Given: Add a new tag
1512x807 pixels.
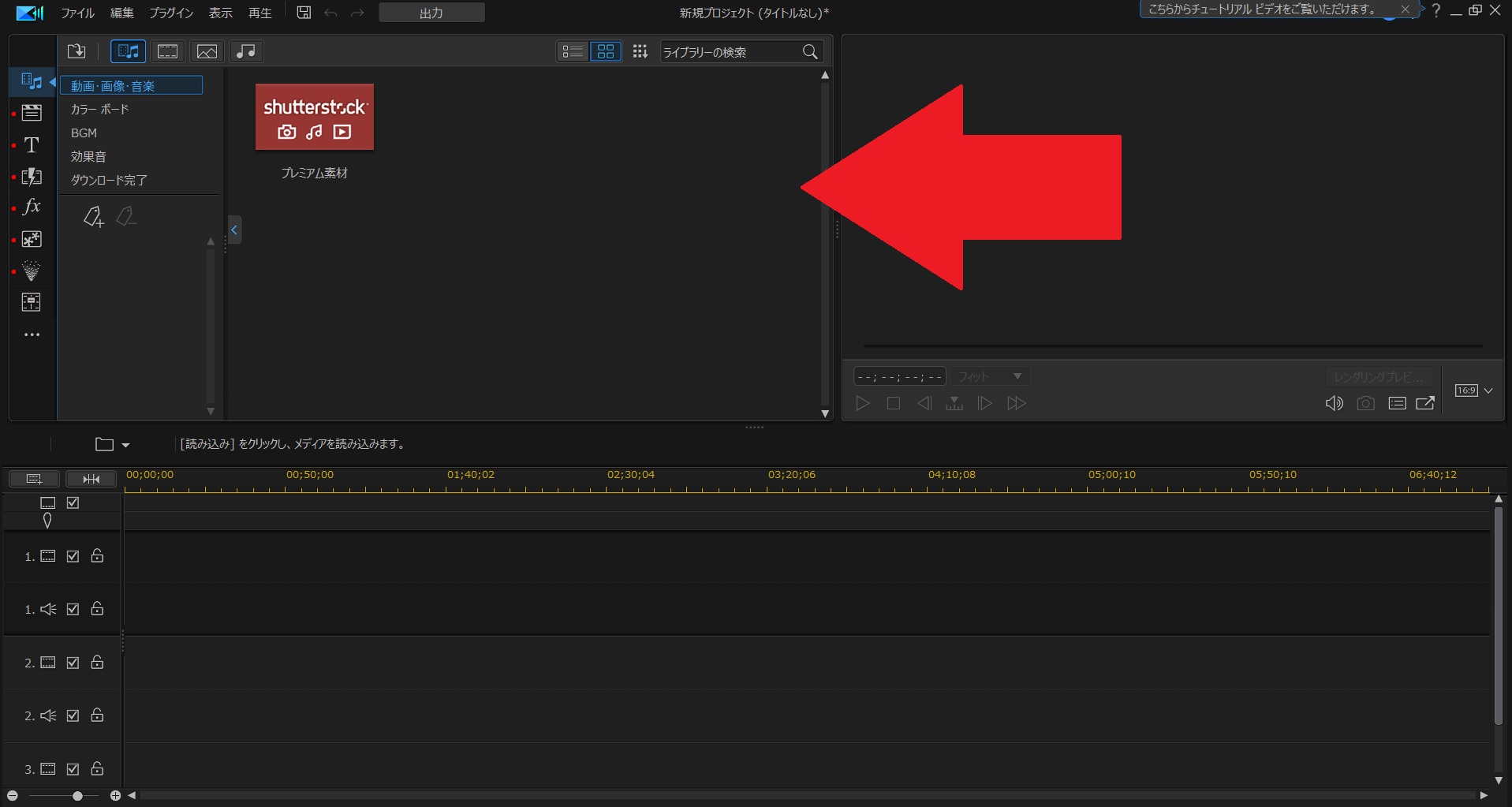Looking at the screenshot, I should 94,216.
